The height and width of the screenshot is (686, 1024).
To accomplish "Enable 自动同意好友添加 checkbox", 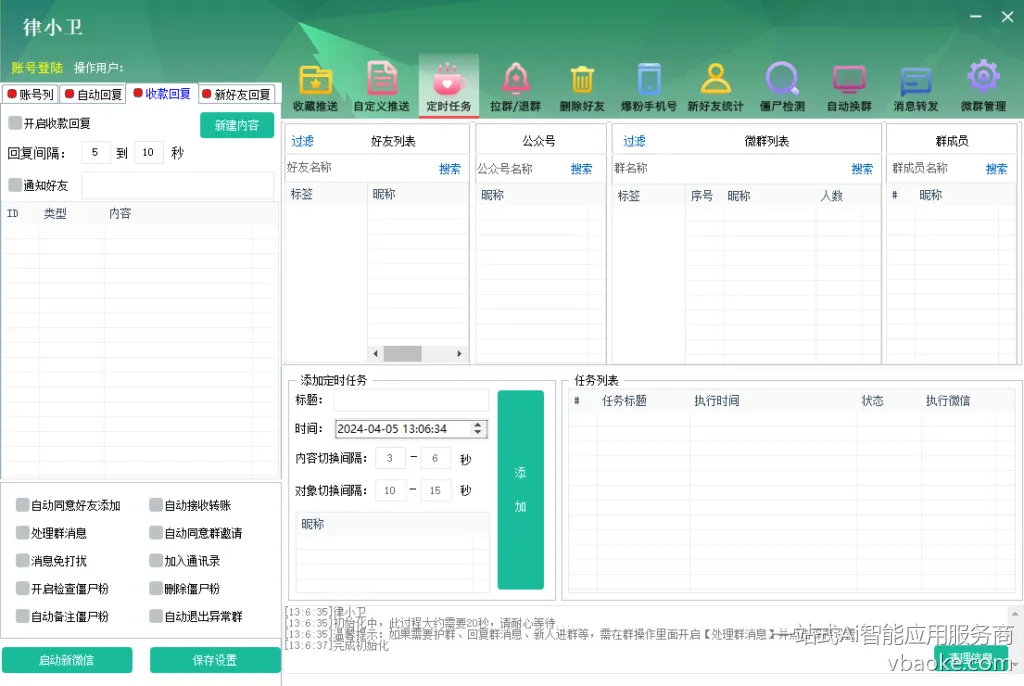I will [23, 505].
